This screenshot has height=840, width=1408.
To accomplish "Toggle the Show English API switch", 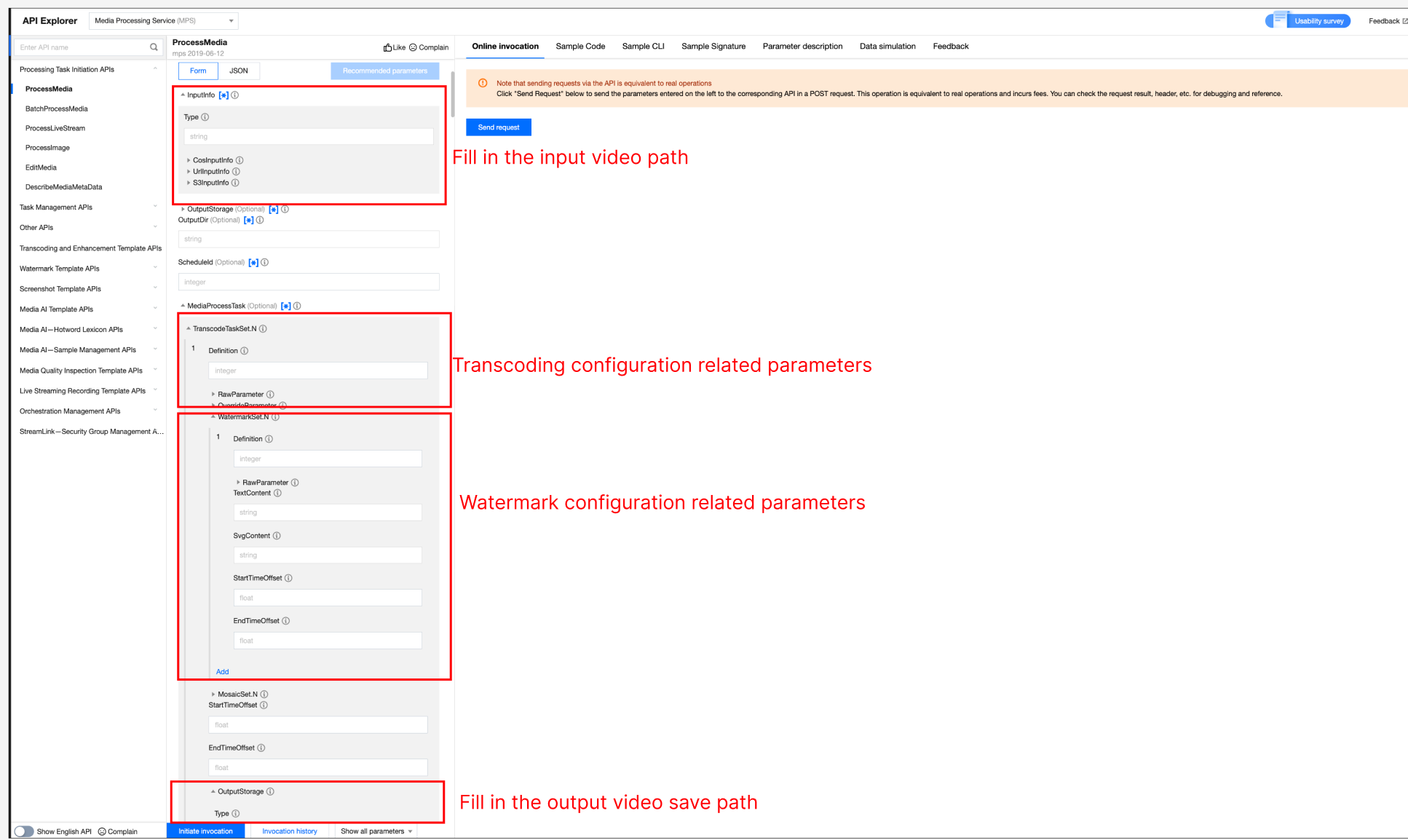I will (24, 831).
